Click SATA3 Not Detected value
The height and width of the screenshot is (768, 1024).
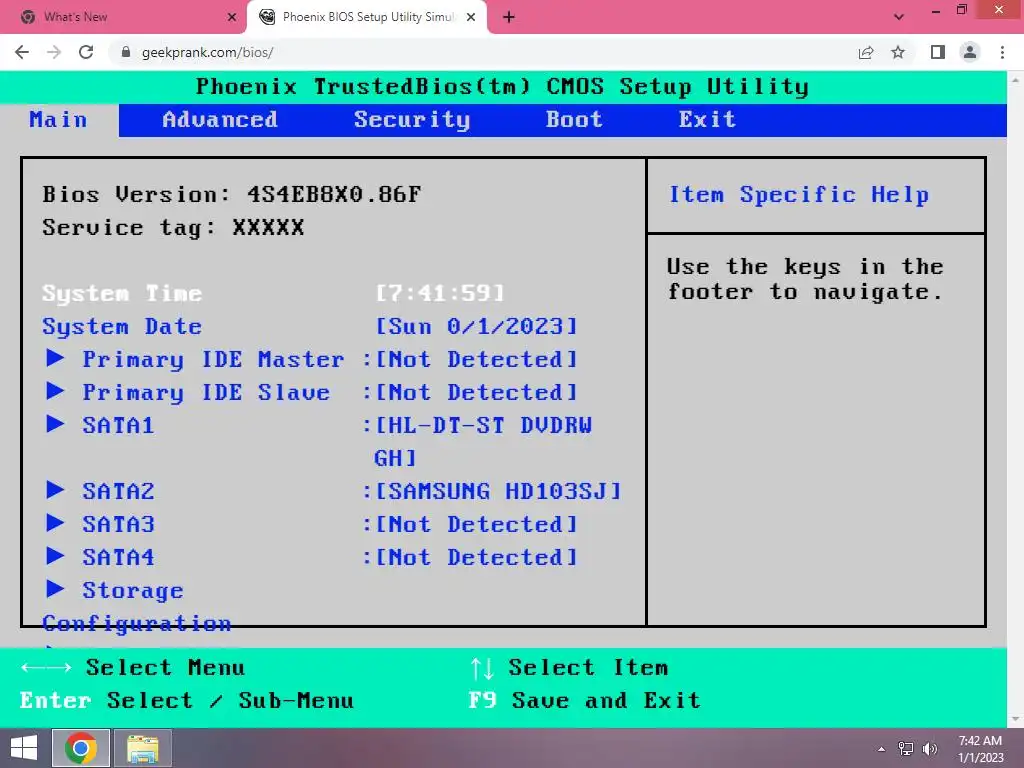pyautogui.click(x=477, y=524)
